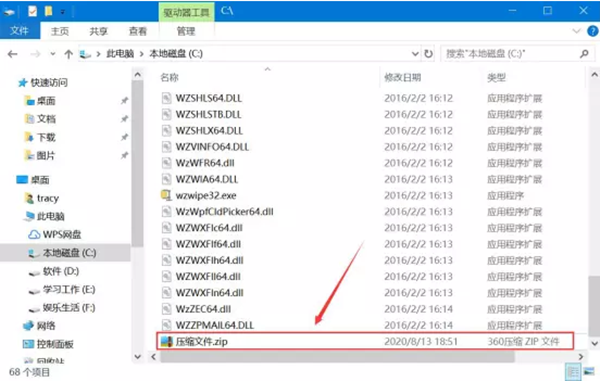Viewport: 600px width, 381px height.
Task: Select the 驱动器工具 contextual tab
Action: (186, 13)
